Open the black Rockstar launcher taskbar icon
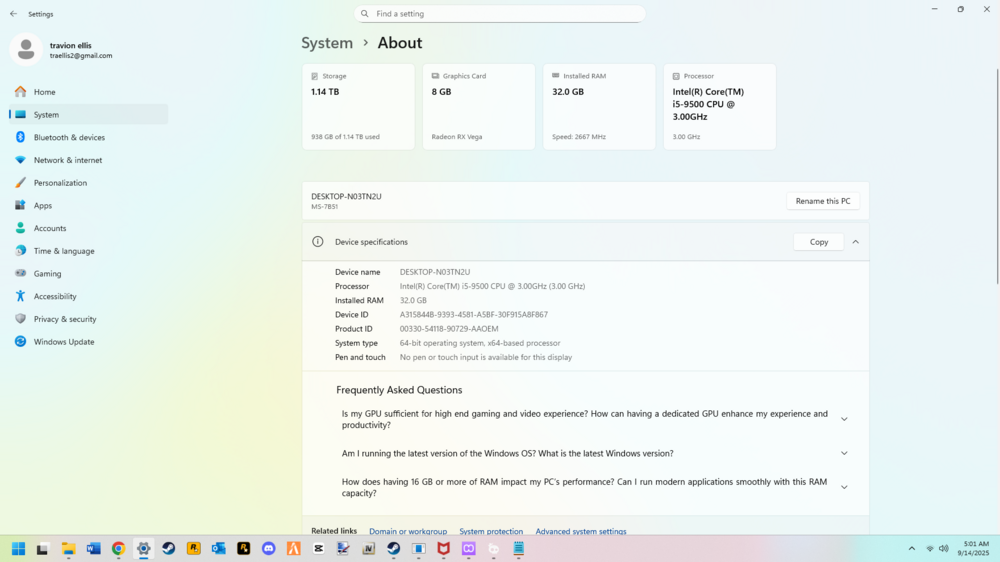Screen dimensions: 1000x562 [x=244, y=549]
